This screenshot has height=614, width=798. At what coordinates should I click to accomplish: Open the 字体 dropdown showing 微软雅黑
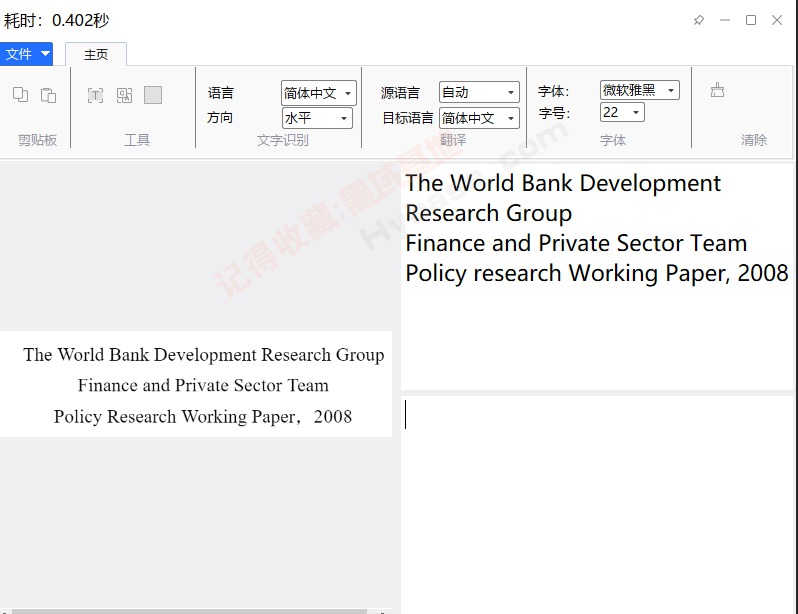coord(640,90)
